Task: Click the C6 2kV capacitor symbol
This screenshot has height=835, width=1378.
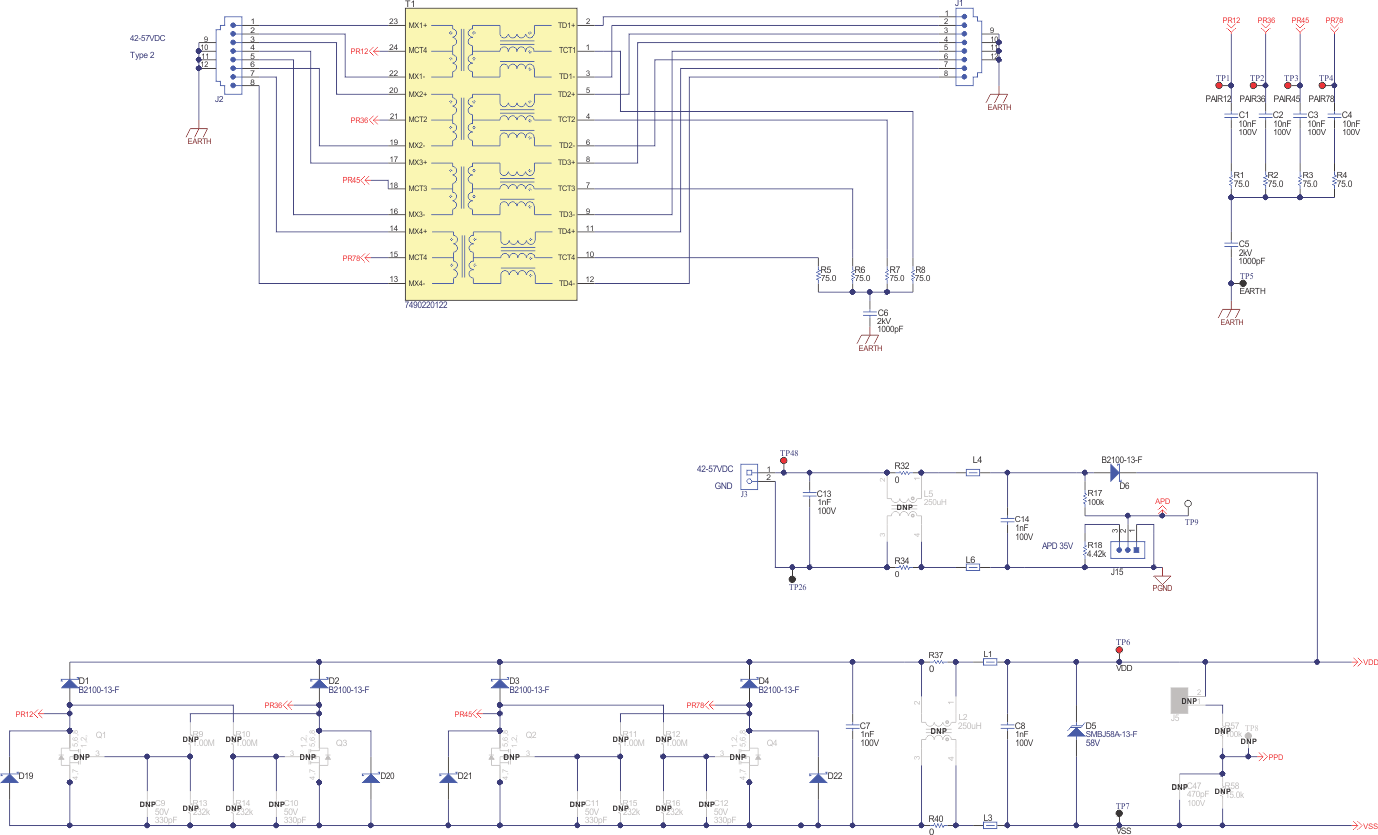Action: (870, 312)
